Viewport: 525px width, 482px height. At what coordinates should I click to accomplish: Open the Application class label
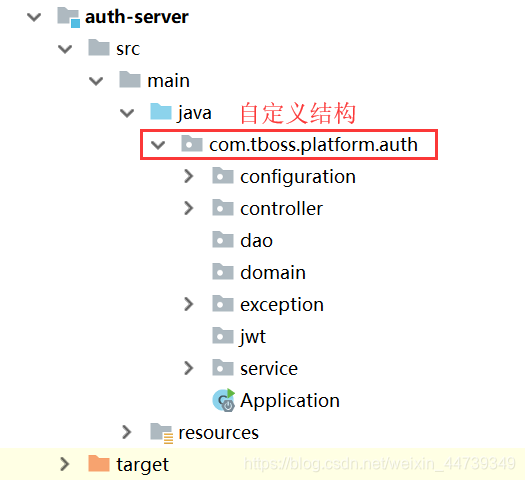point(290,401)
